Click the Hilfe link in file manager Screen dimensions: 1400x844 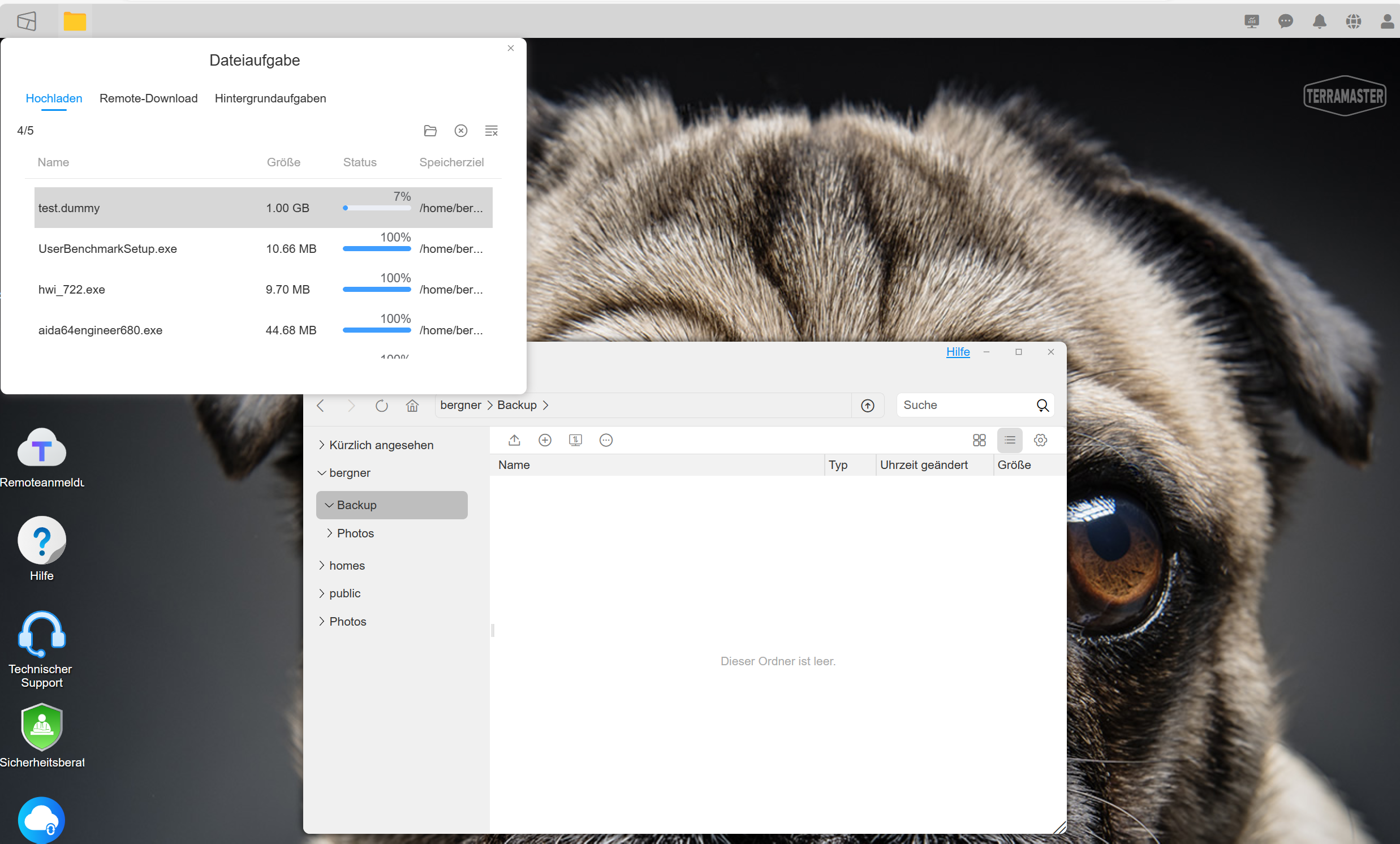pos(958,352)
